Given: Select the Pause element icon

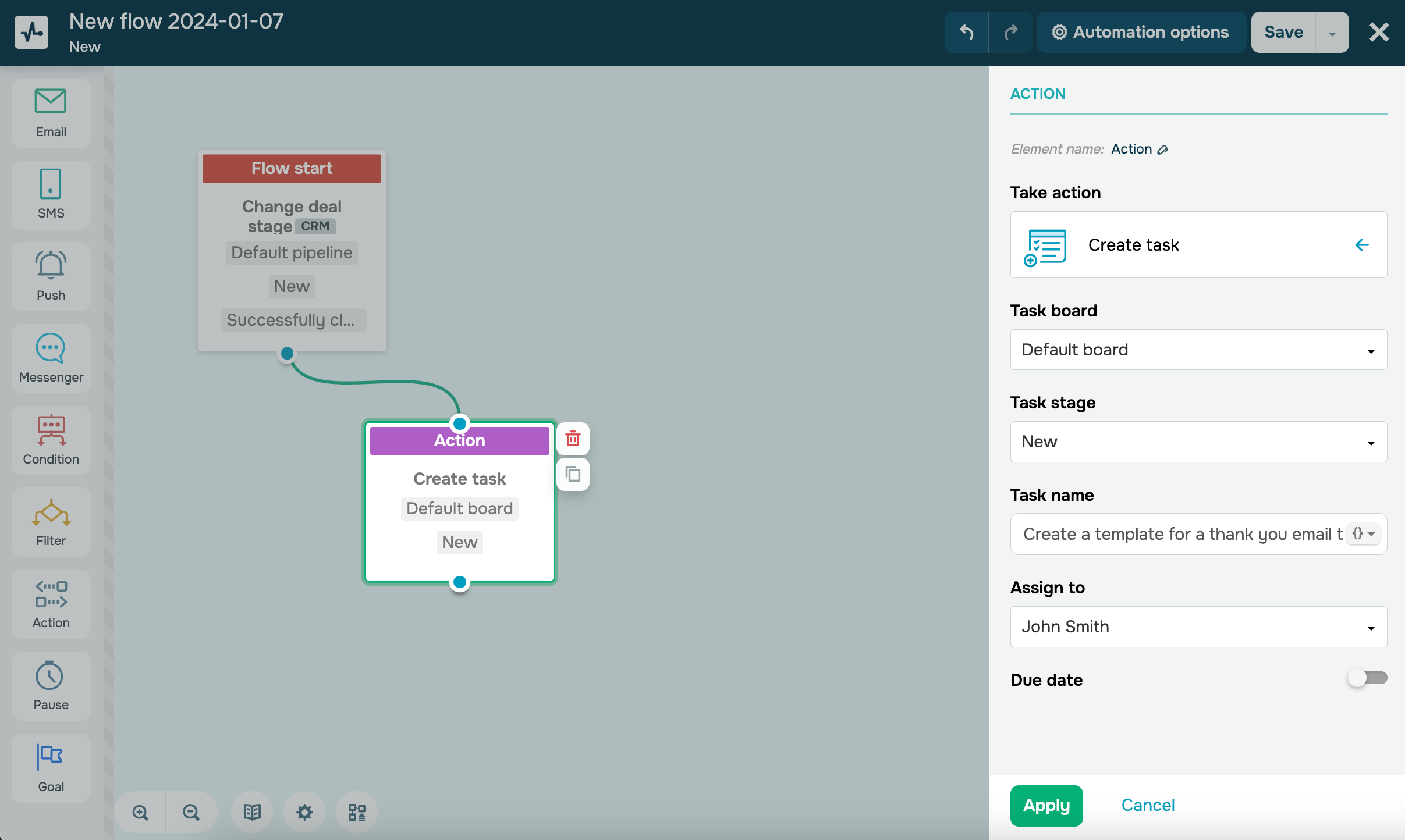Looking at the screenshot, I should tap(51, 676).
